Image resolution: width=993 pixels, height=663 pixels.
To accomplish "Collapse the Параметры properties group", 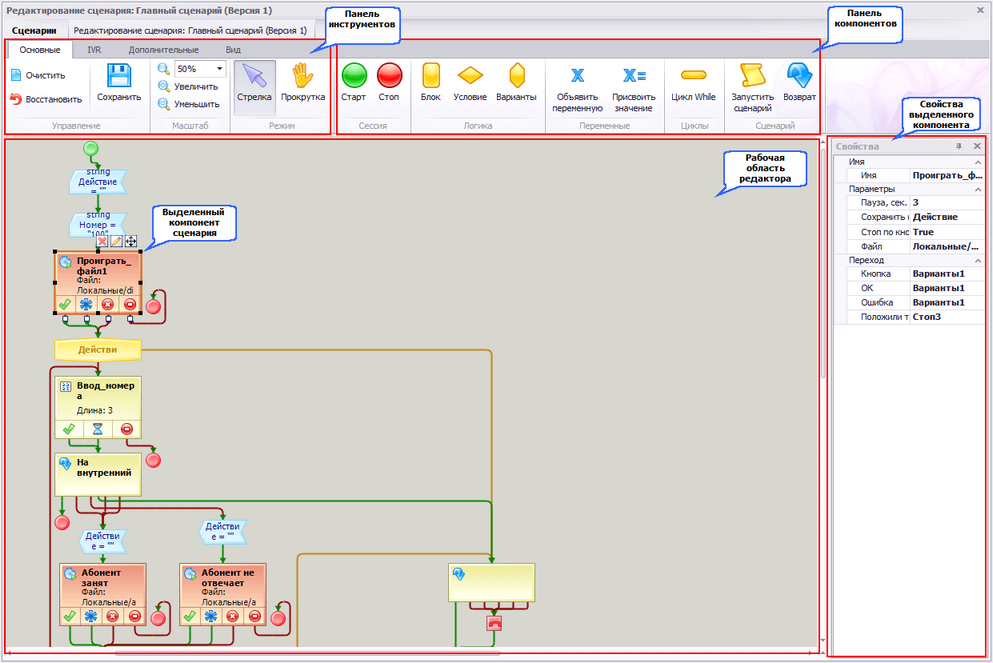I will pyautogui.click(x=978, y=189).
